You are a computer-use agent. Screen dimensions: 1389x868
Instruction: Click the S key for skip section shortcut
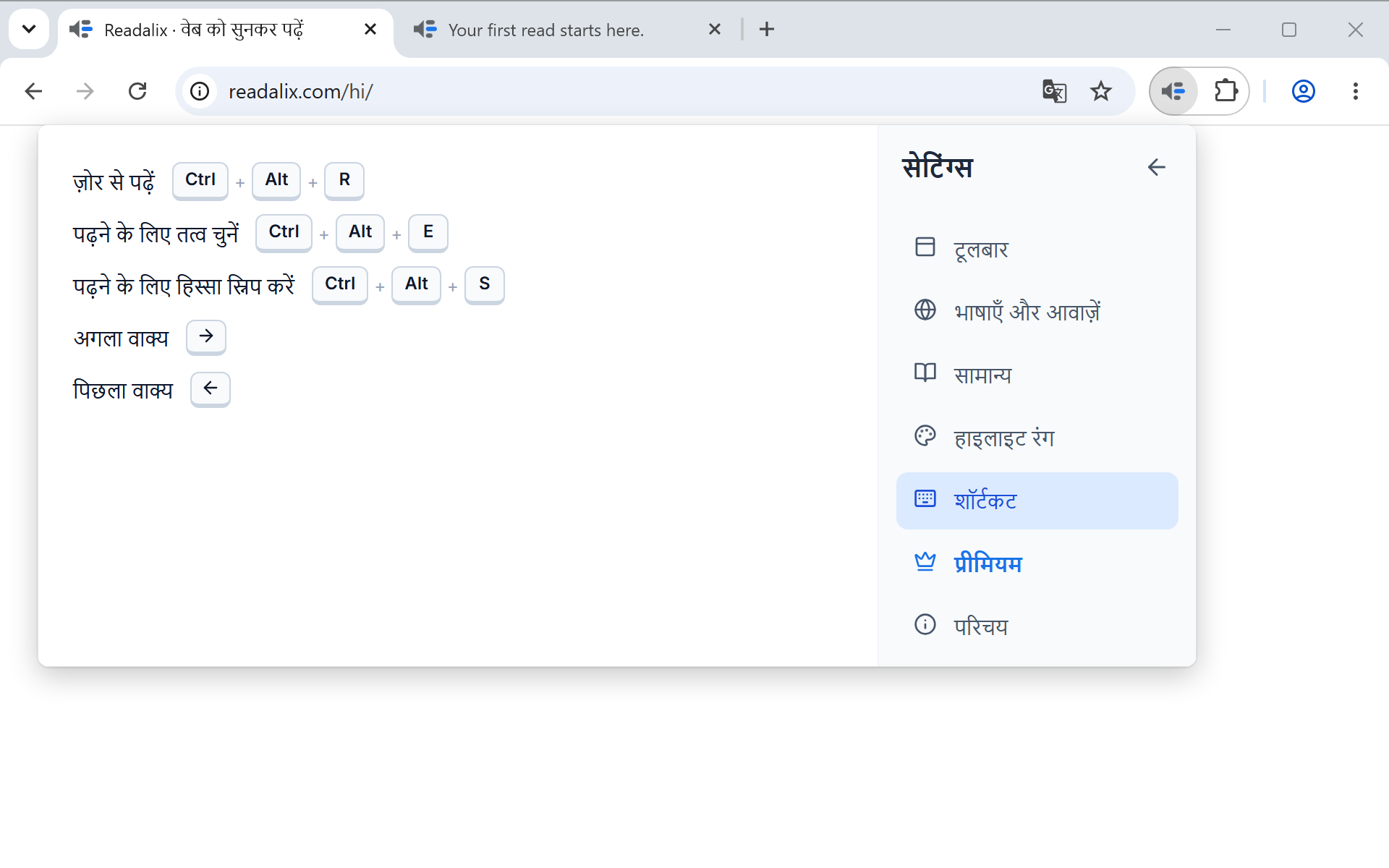coord(485,284)
